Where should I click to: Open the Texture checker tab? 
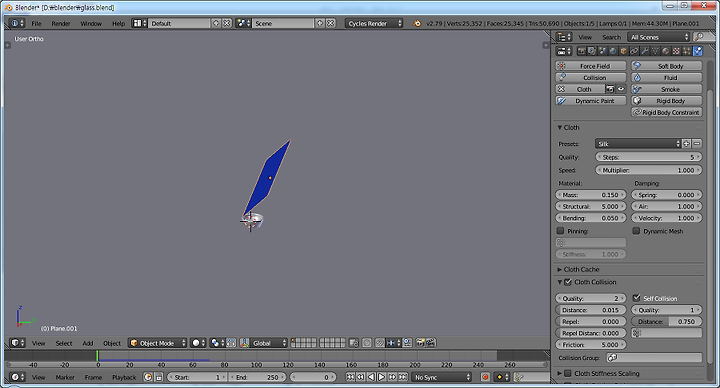click(x=676, y=51)
